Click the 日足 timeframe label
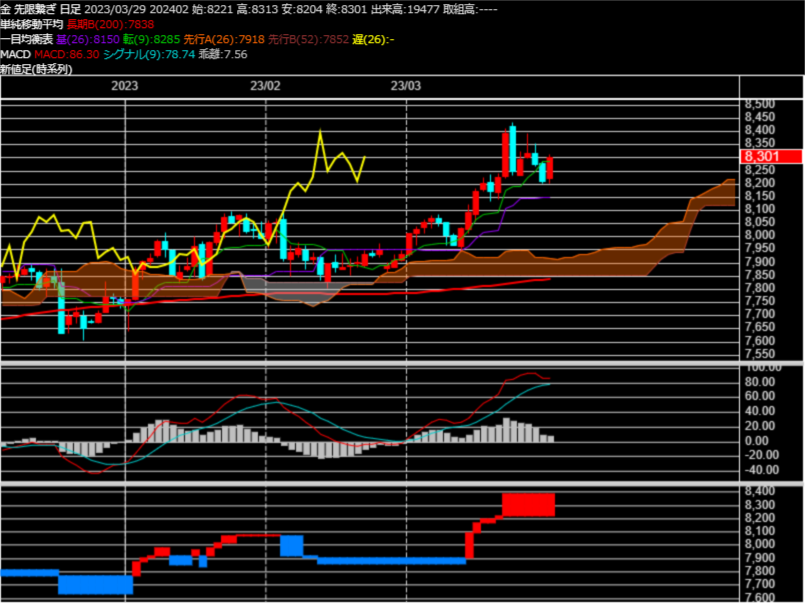This screenshot has height=603, width=805. pyautogui.click(x=70, y=9)
